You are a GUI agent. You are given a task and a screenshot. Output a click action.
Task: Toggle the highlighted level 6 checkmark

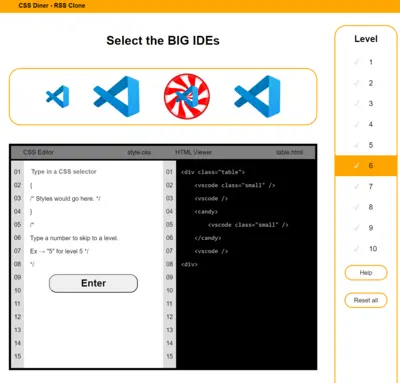pos(357,166)
